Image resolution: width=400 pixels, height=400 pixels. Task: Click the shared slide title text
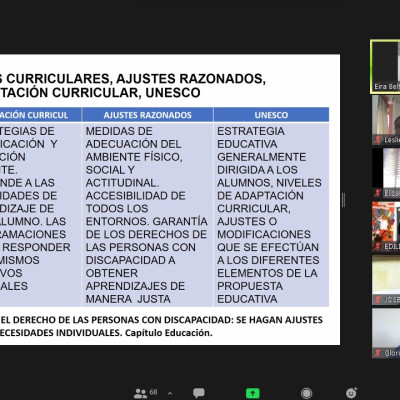[x=133, y=86]
